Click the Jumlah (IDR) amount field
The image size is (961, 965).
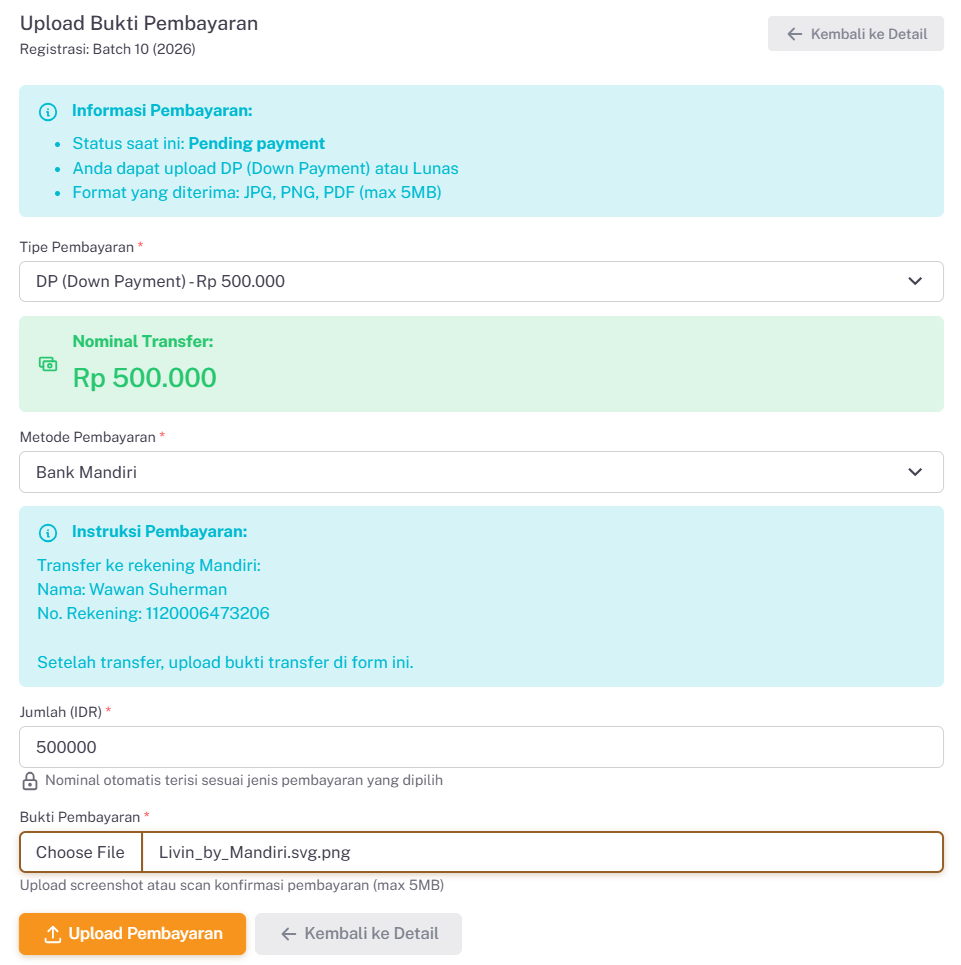[480, 746]
